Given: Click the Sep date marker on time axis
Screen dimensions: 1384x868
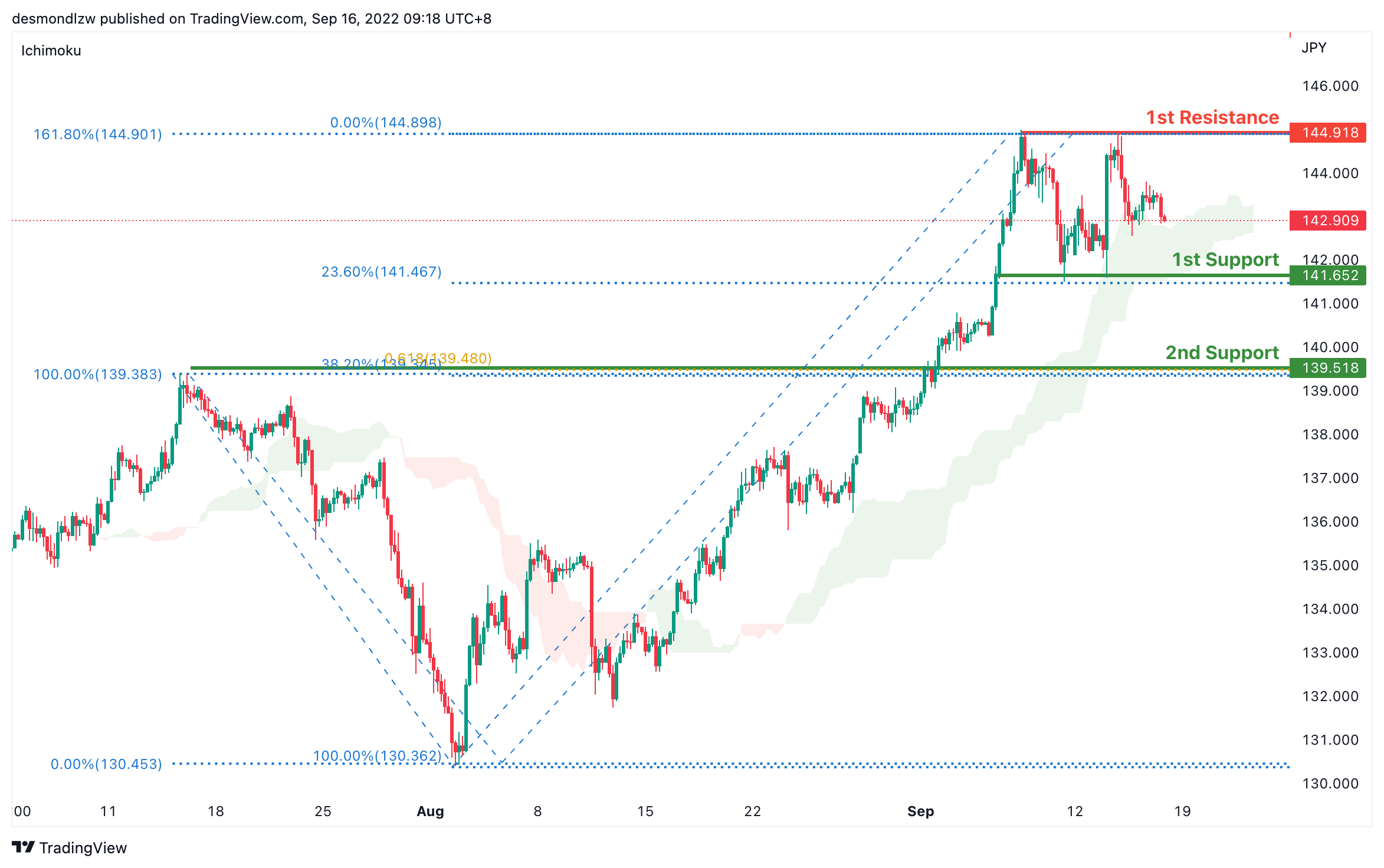Looking at the screenshot, I should [920, 811].
